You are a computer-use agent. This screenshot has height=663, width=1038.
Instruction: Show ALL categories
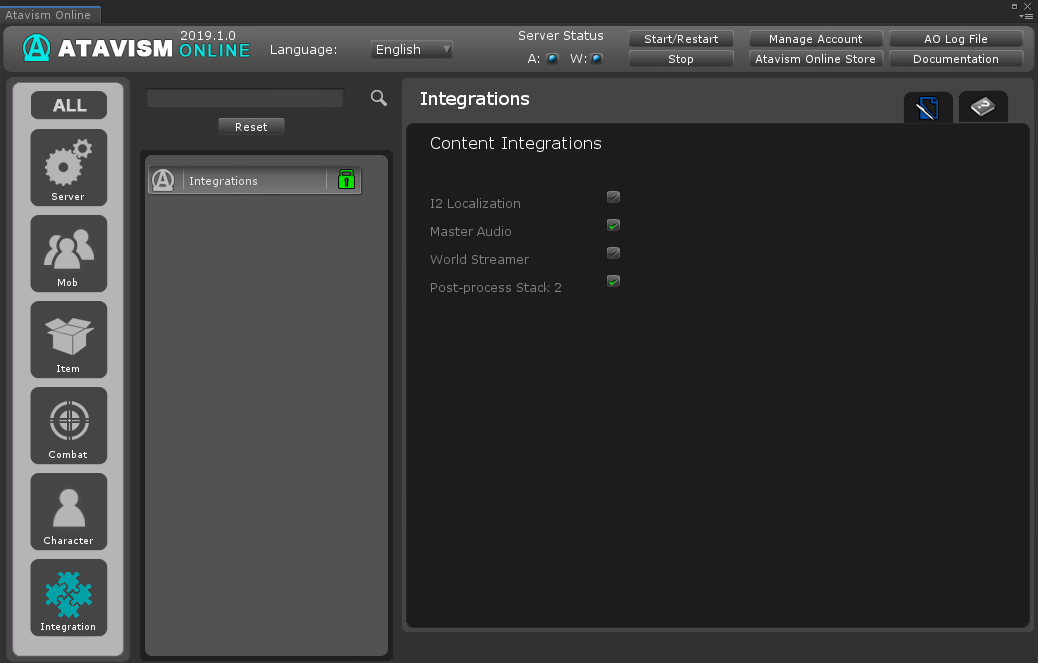click(x=69, y=105)
